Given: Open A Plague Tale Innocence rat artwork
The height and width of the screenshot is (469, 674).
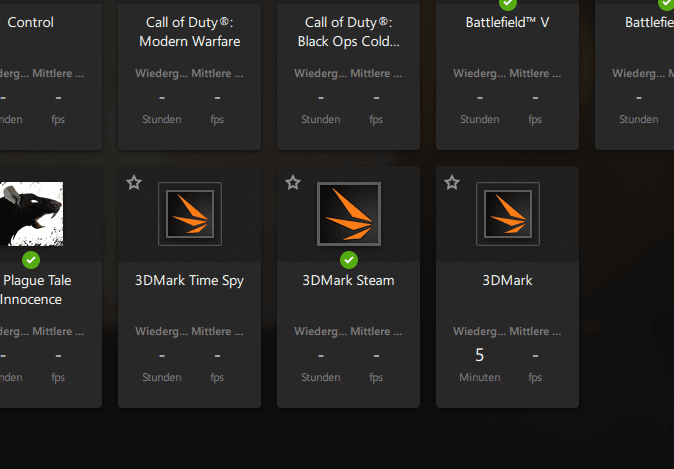Looking at the screenshot, I should coord(31,214).
